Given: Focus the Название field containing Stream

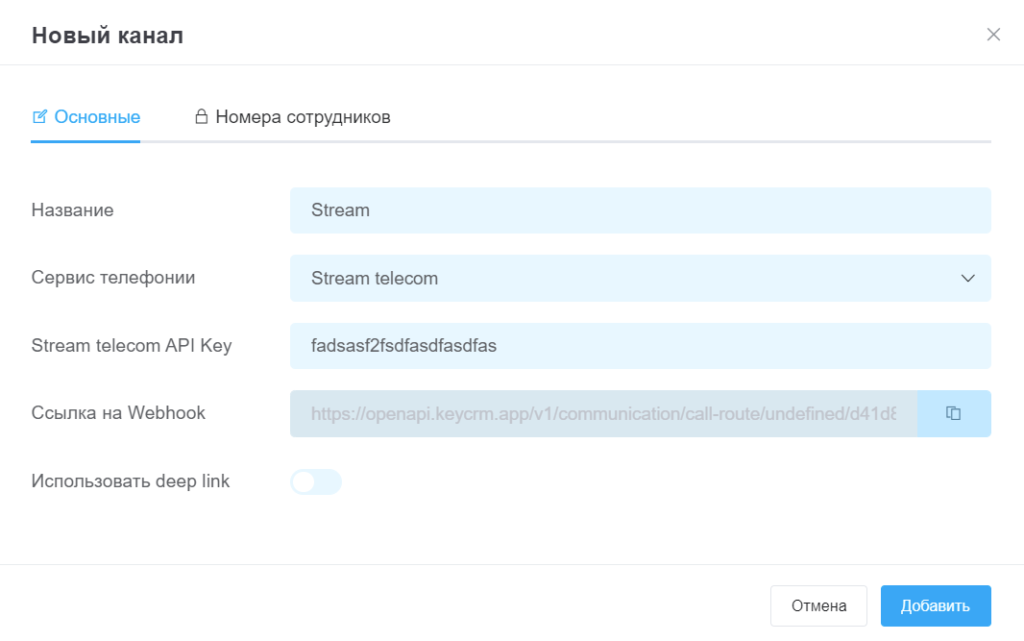Looking at the screenshot, I should tap(640, 210).
